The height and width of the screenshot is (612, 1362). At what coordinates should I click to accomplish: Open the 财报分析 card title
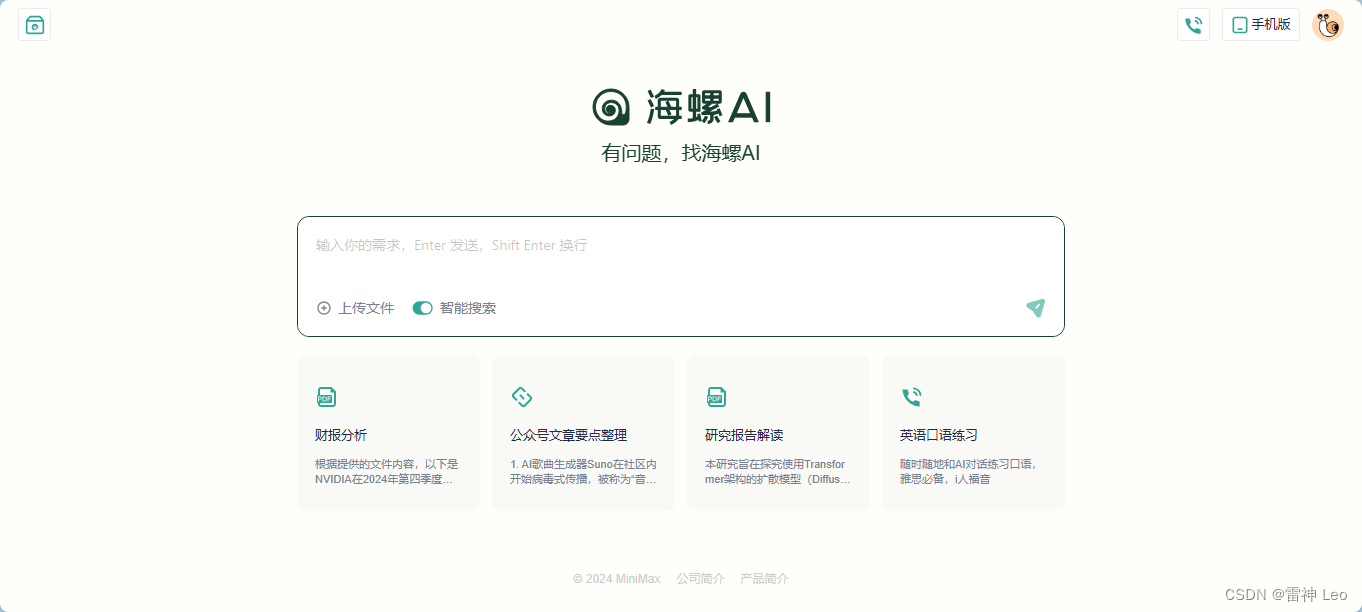[x=341, y=435]
